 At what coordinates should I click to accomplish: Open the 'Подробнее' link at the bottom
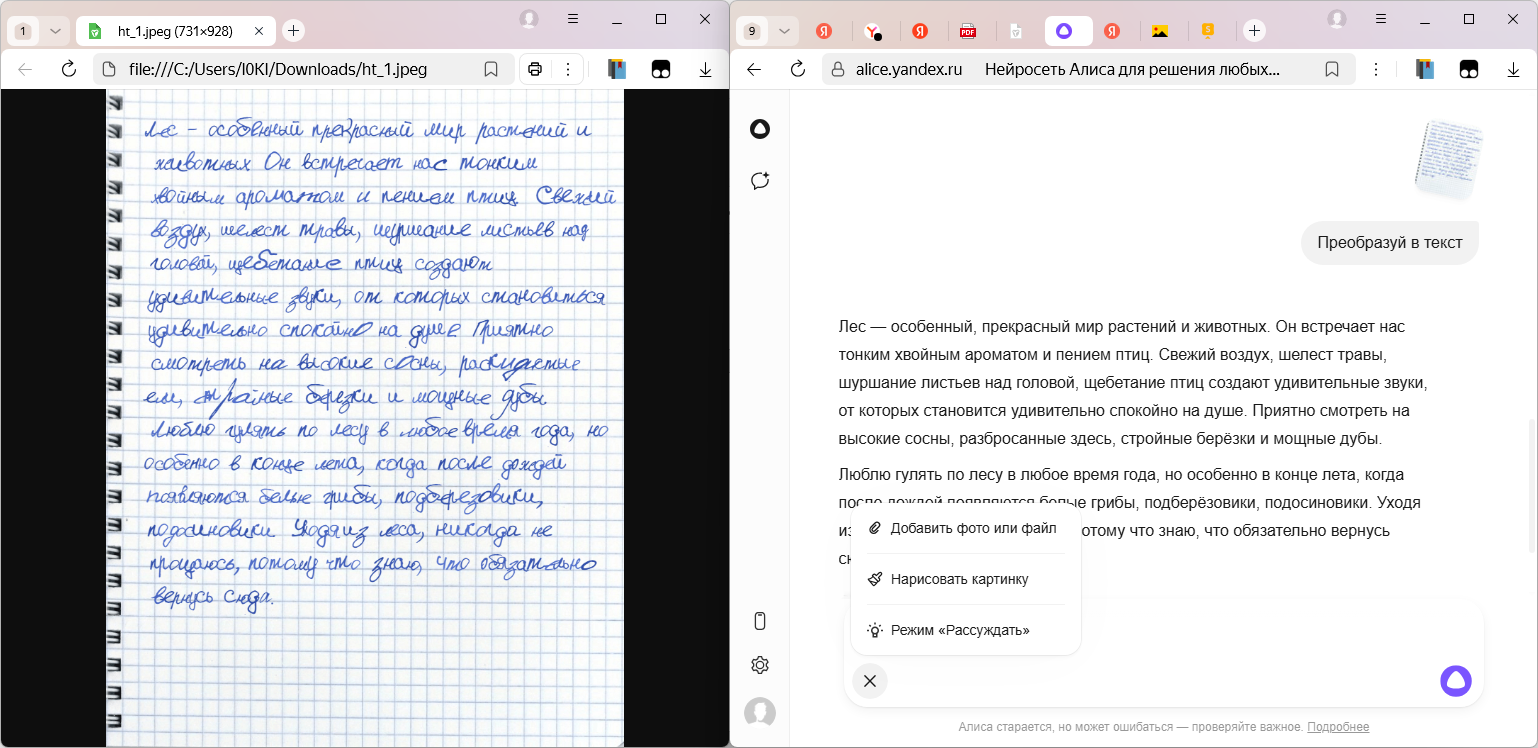[1339, 726]
